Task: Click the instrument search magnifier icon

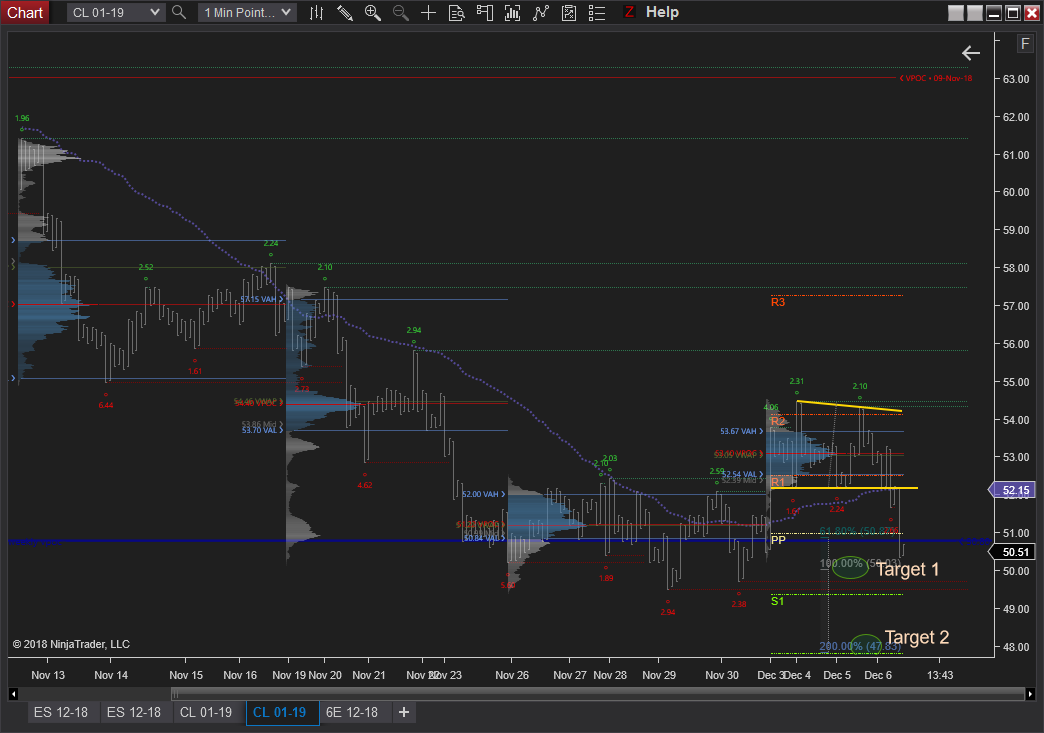Action: (x=179, y=12)
